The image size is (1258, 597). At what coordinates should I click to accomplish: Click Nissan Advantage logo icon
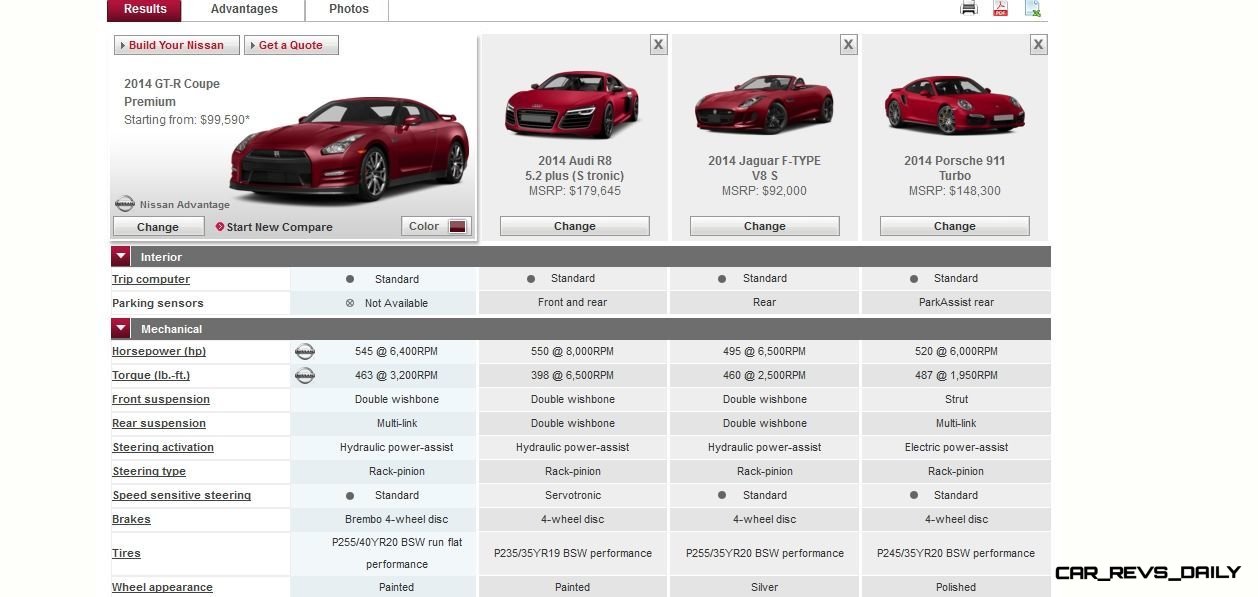coord(124,204)
